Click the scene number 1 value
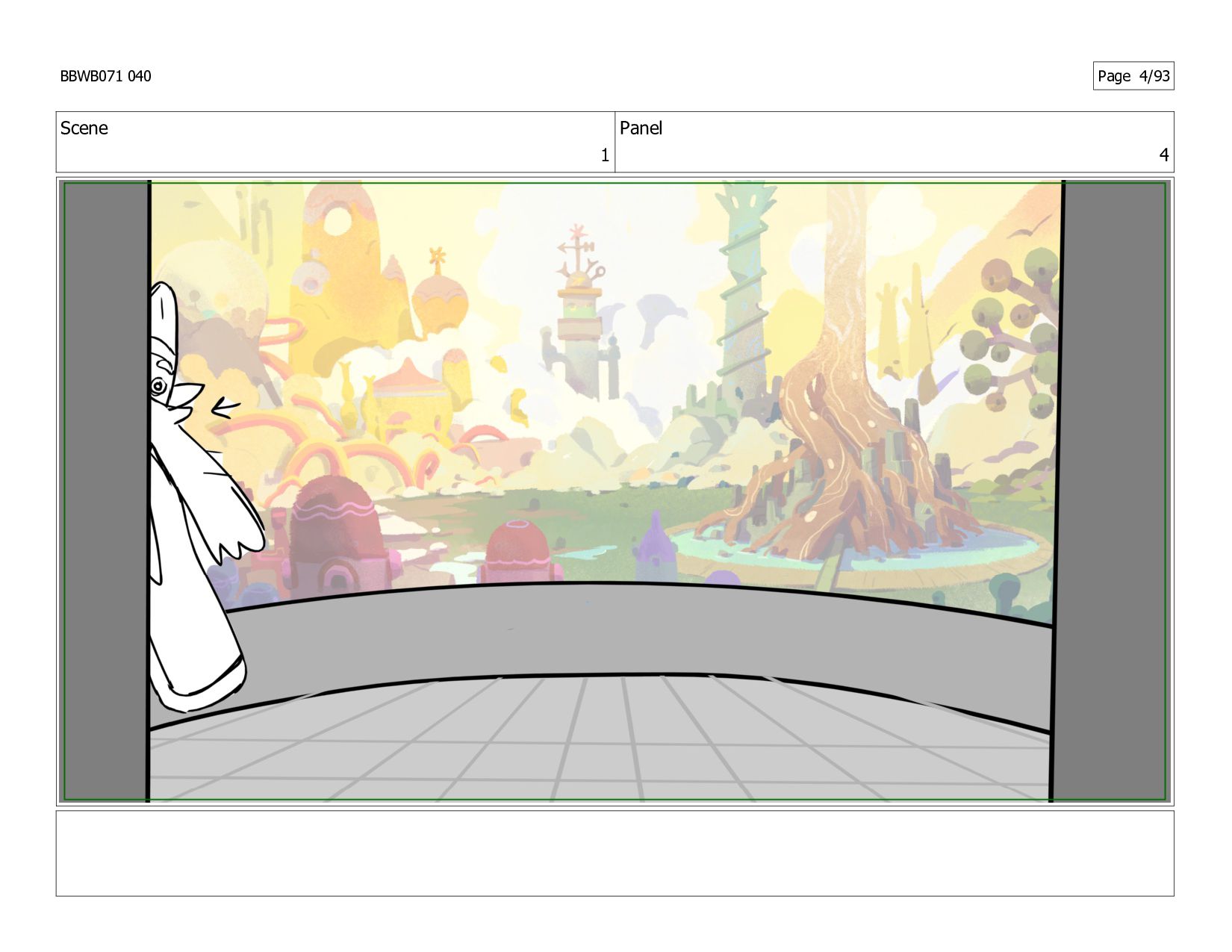Screen dimensions: 1232x952 605,155
